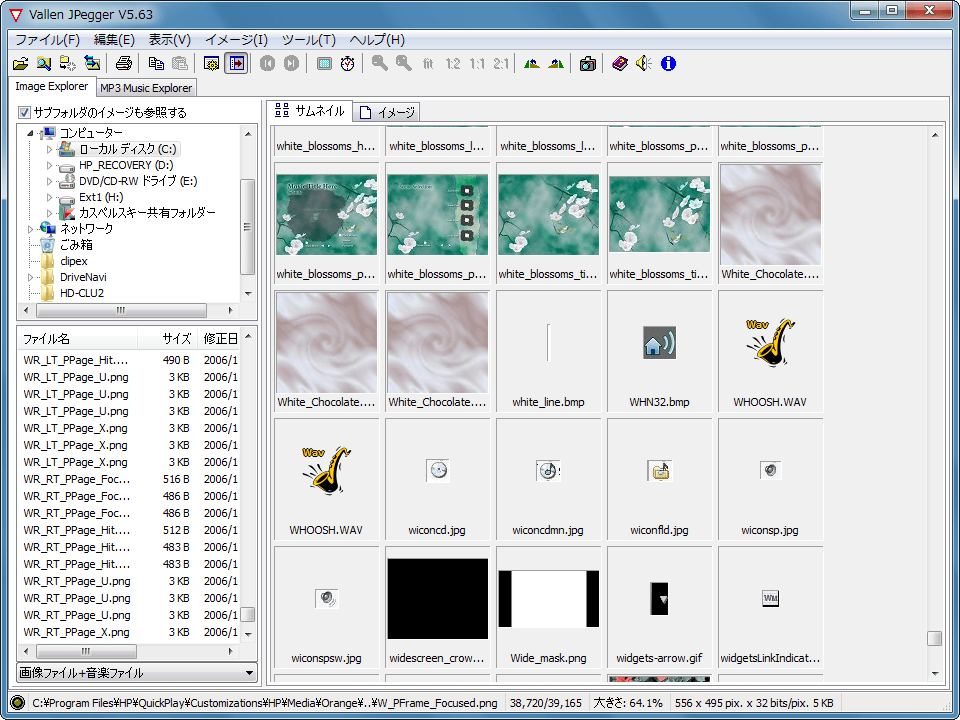Click the thumbnail pane vertical scrollbar thumb

(934, 639)
